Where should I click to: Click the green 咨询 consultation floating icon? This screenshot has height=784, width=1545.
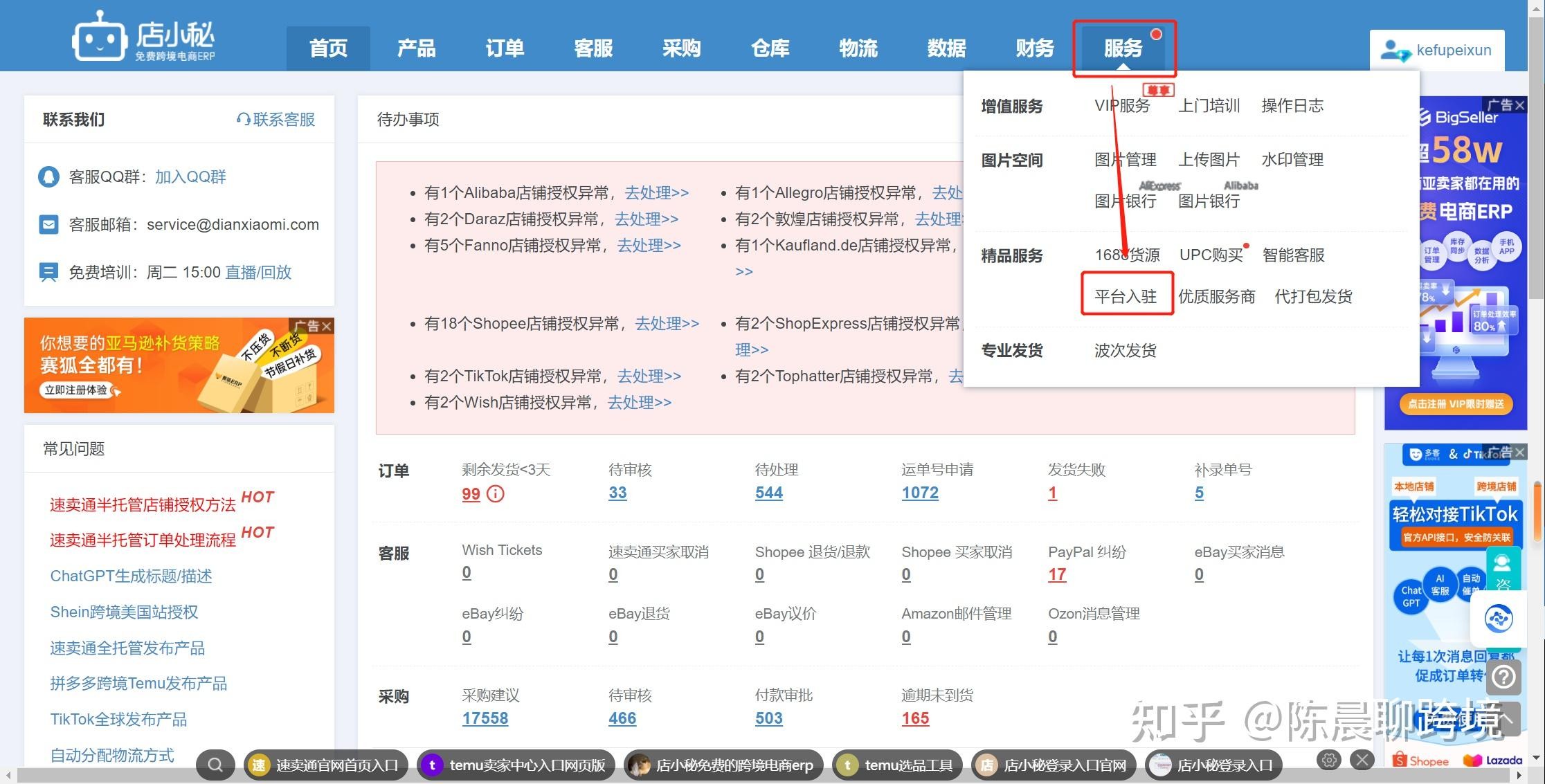pyautogui.click(x=1503, y=569)
